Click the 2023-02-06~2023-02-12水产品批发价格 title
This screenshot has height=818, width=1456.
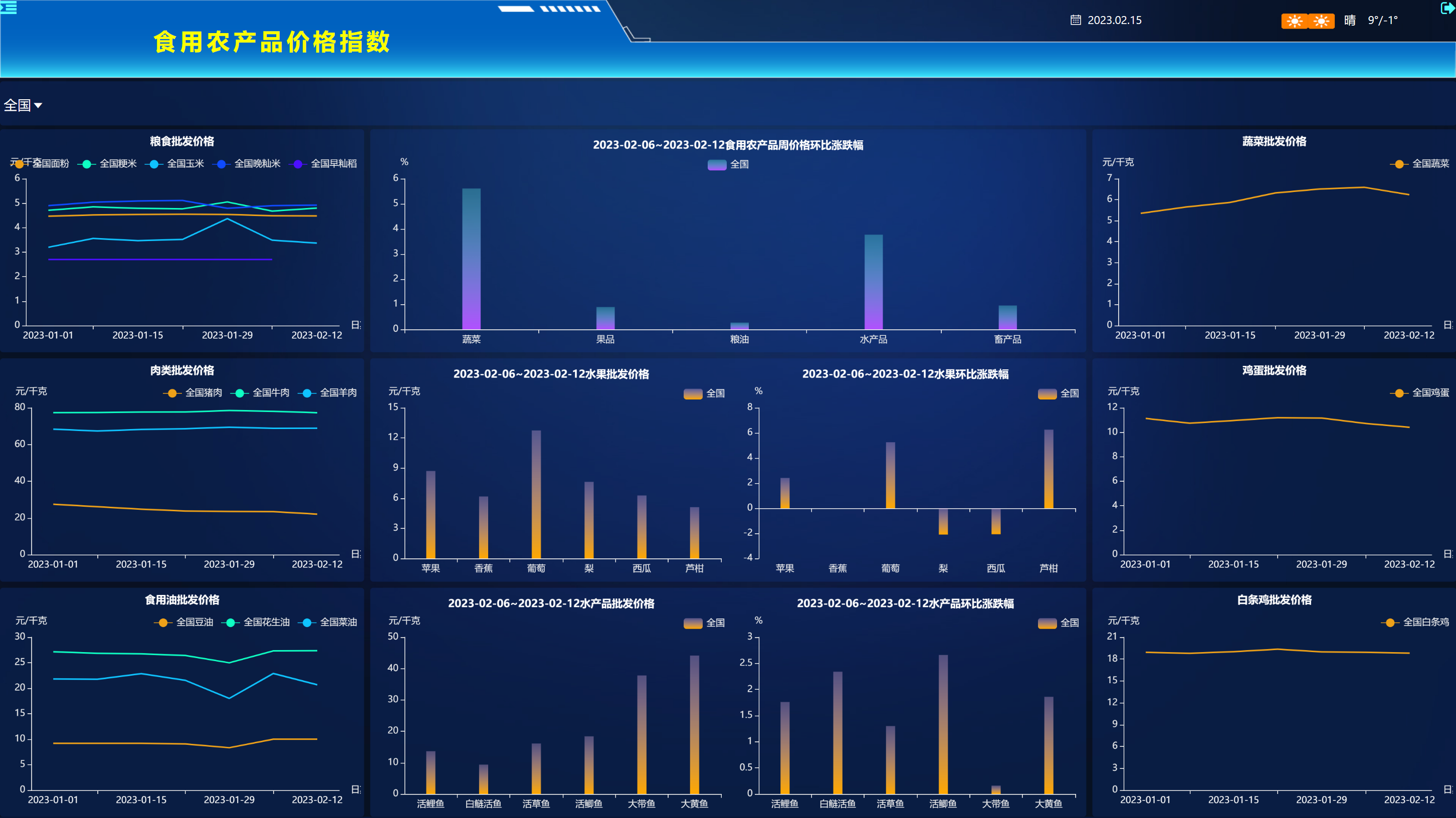[x=551, y=603]
